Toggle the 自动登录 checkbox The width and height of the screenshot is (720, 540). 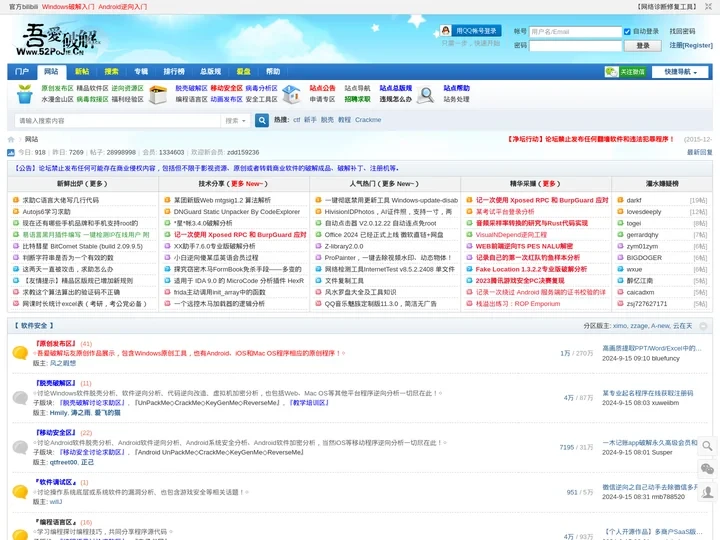coord(627,31)
